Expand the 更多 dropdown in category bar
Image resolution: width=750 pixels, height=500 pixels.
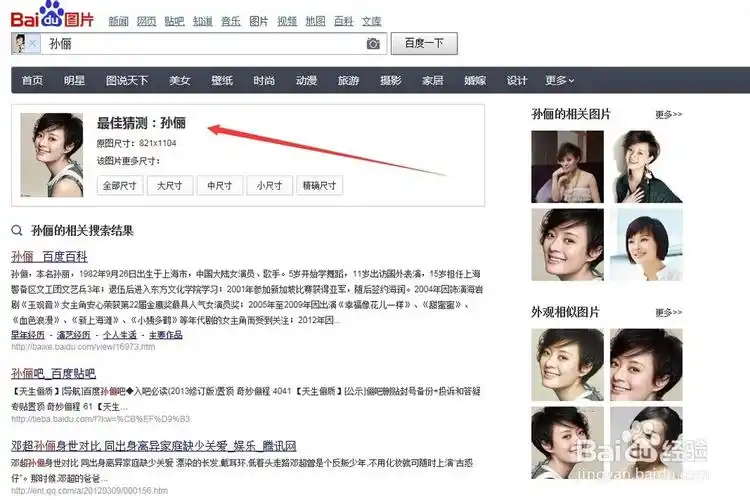pyautogui.click(x=560, y=80)
